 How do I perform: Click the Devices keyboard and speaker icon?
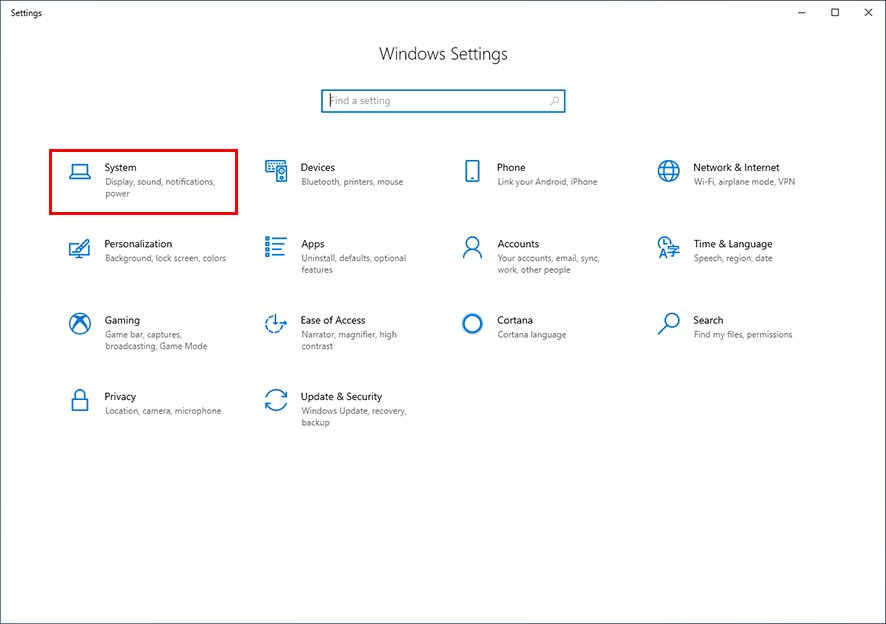[x=276, y=171]
